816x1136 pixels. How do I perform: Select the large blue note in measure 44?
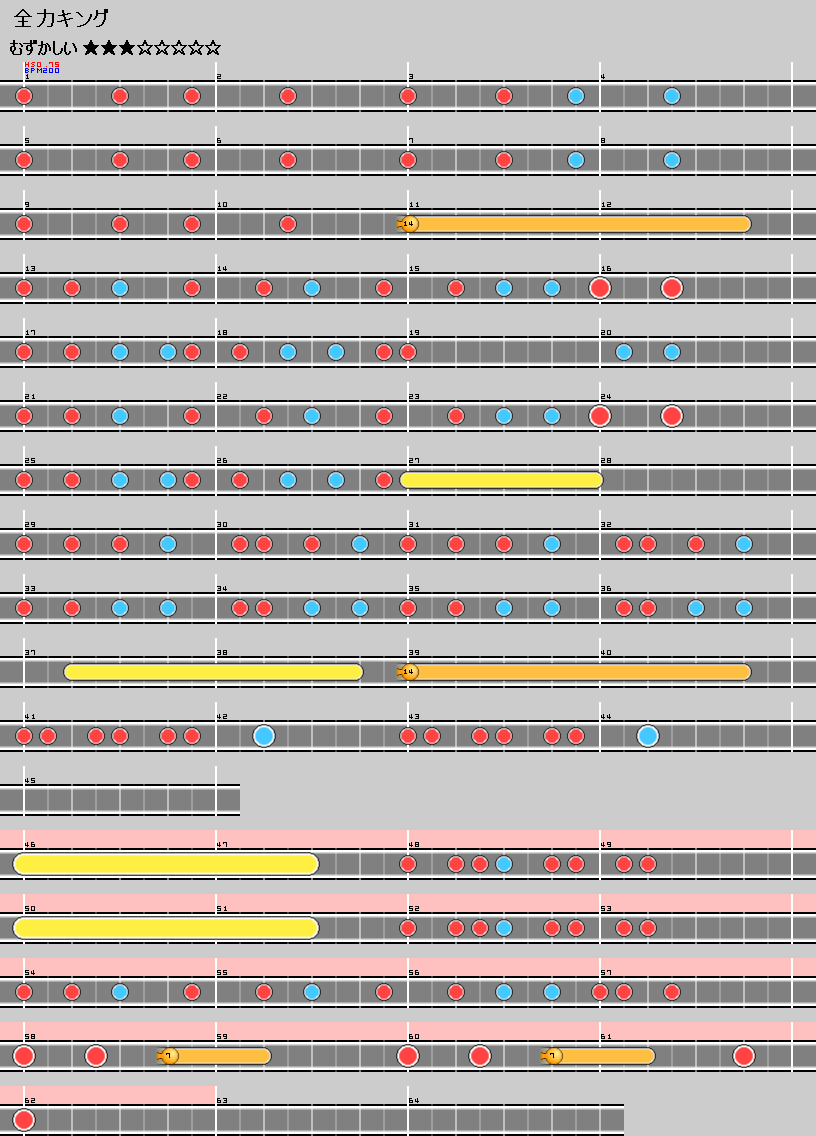(x=648, y=736)
